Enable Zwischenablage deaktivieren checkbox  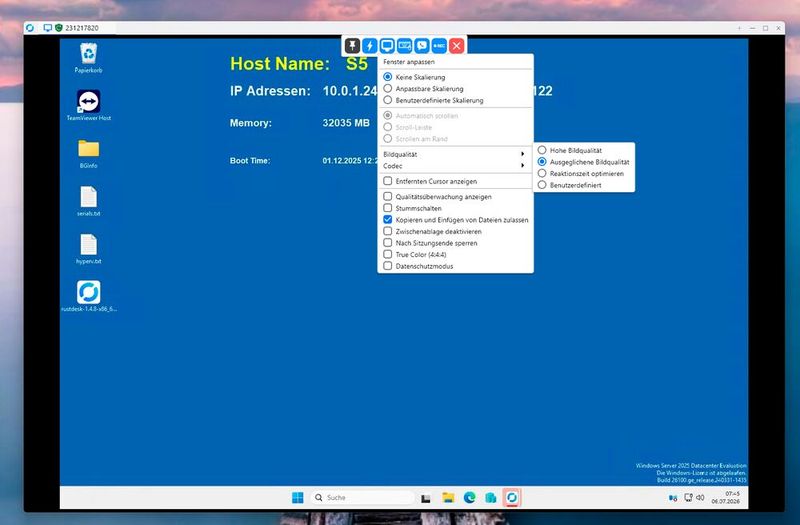pos(388,231)
